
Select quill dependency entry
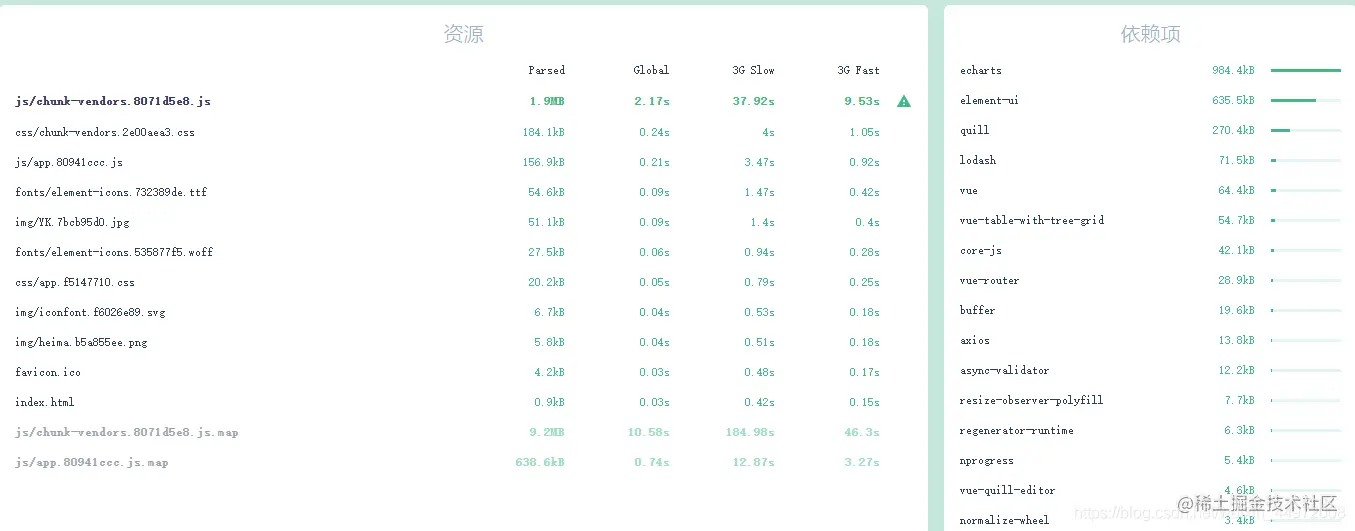click(975, 131)
